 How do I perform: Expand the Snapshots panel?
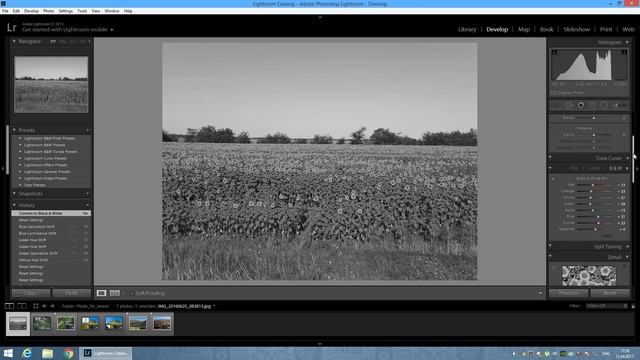coord(14,193)
